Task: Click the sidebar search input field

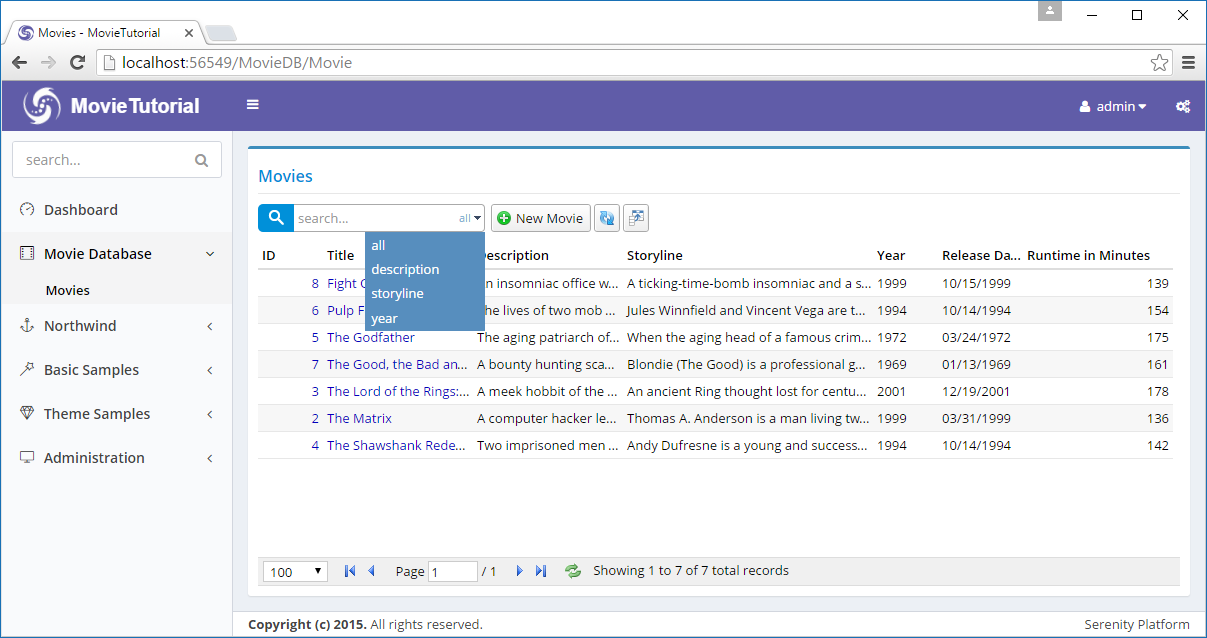Action: tap(105, 160)
